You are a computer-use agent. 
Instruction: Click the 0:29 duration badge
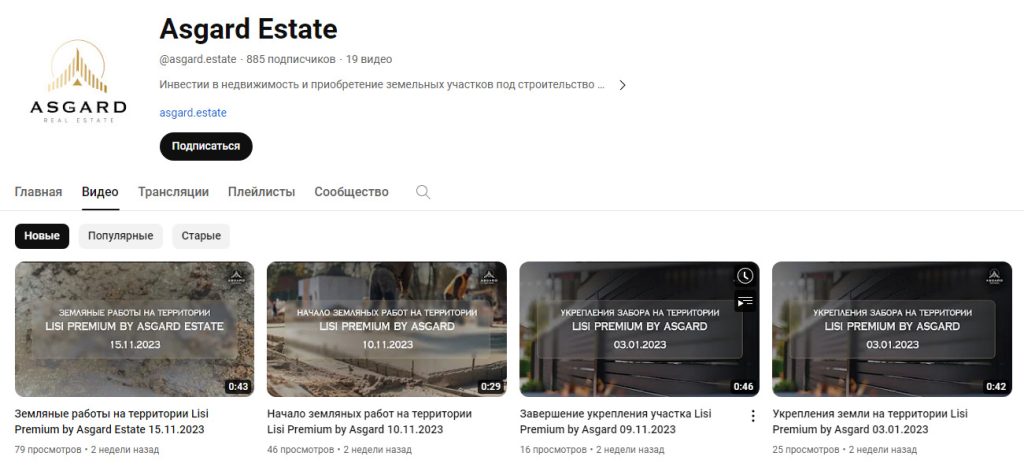(x=490, y=386)
